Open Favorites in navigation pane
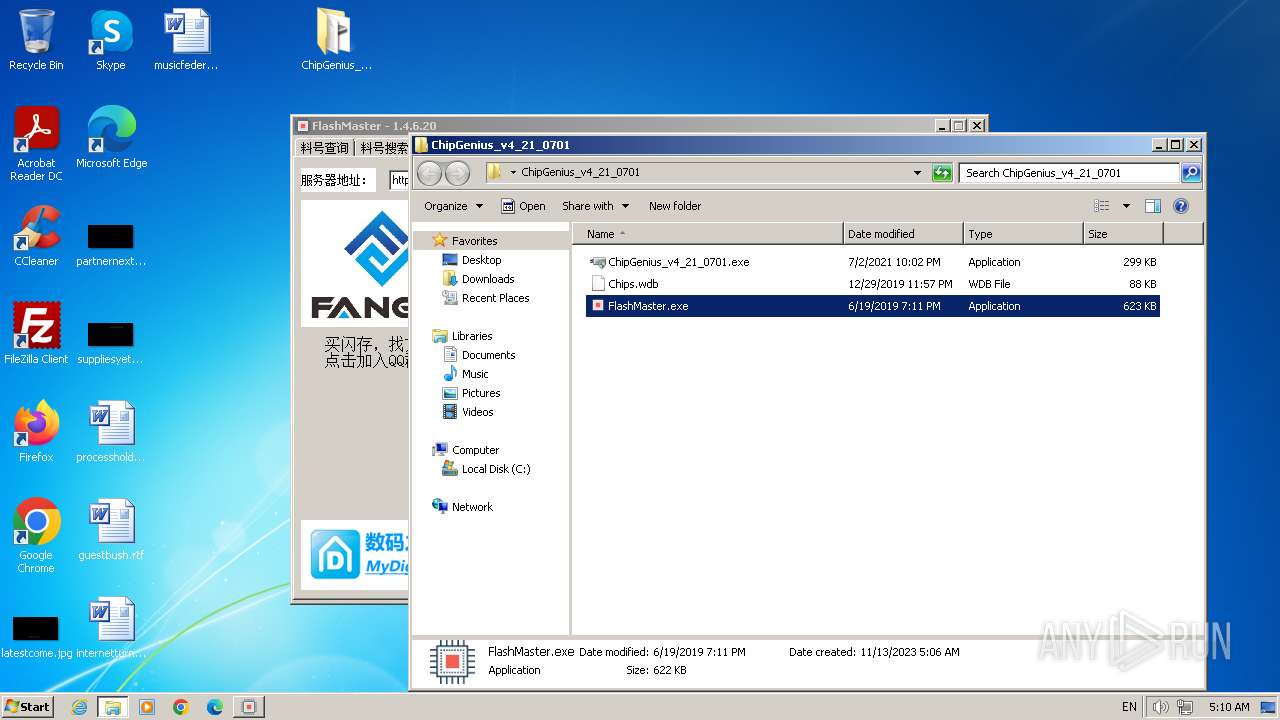 tap(474, 241)
